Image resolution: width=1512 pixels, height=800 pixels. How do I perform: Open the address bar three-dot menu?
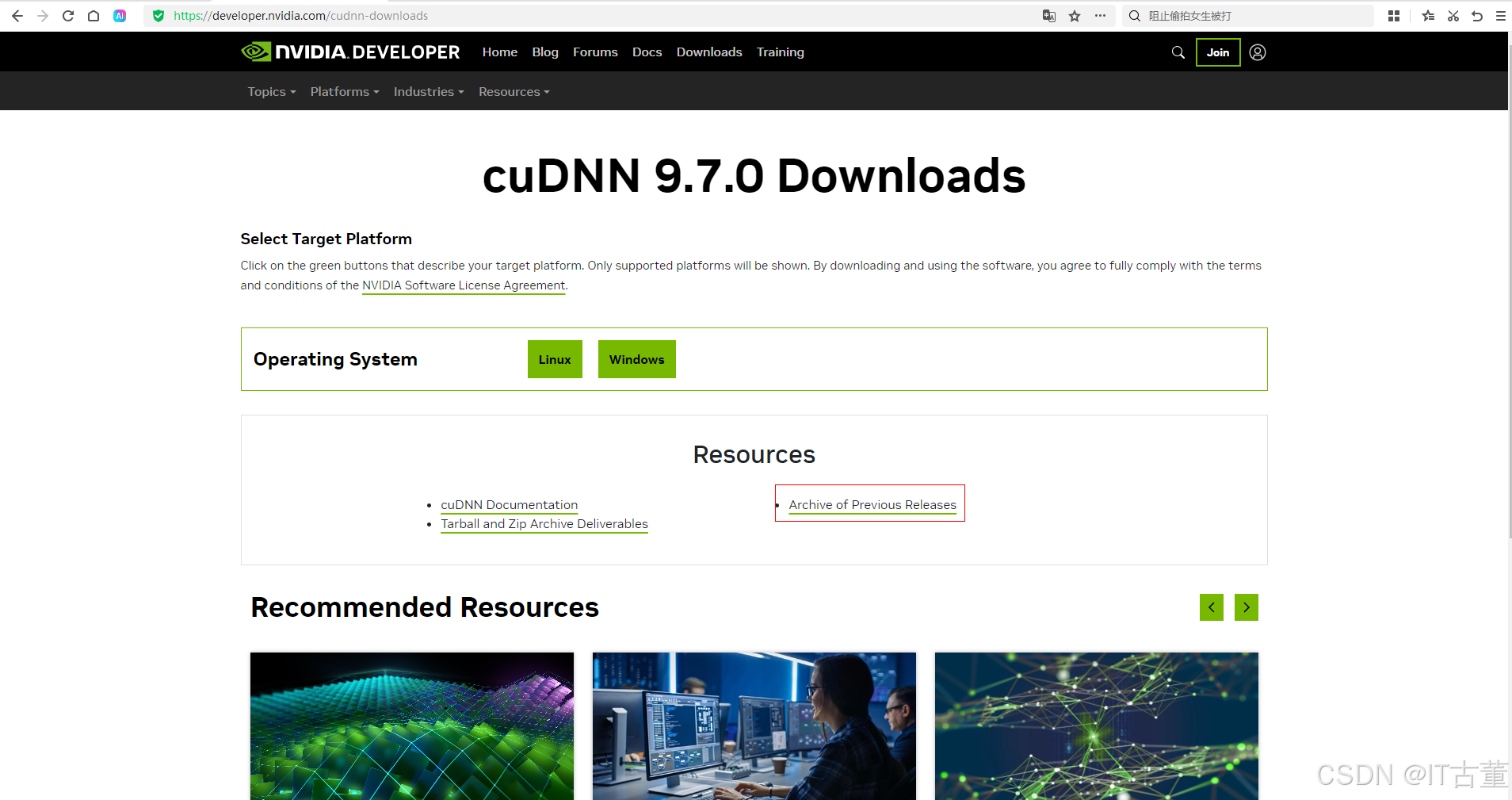(x=1100, y=16)
